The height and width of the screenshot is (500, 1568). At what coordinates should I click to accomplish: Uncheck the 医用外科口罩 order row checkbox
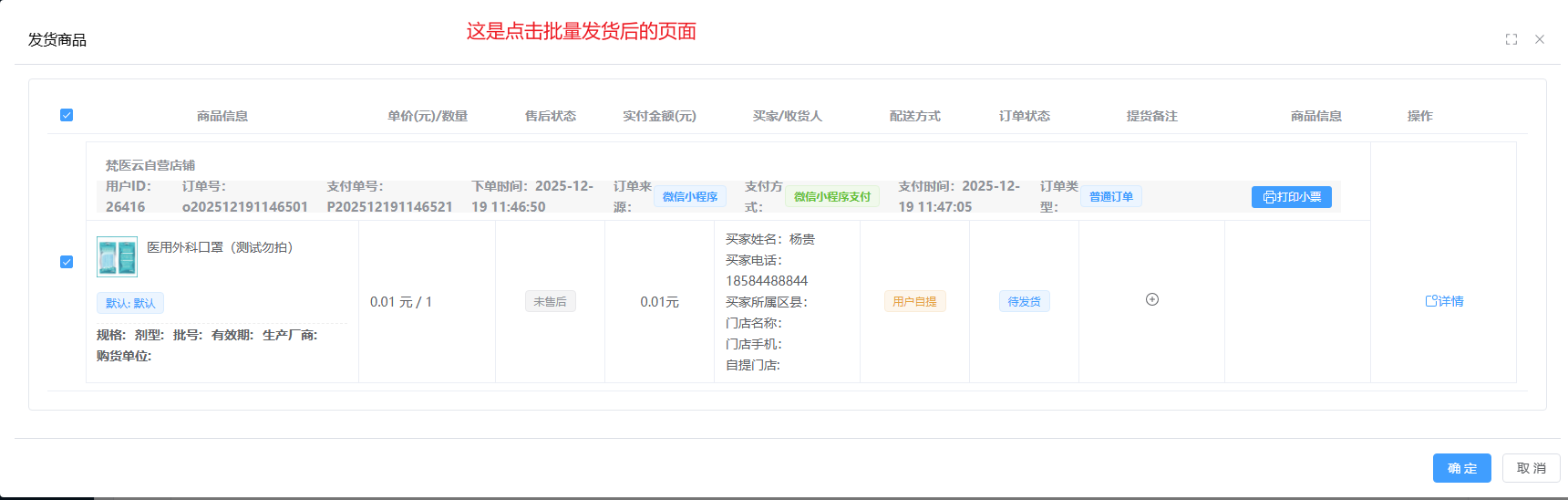tap(67, 262)
